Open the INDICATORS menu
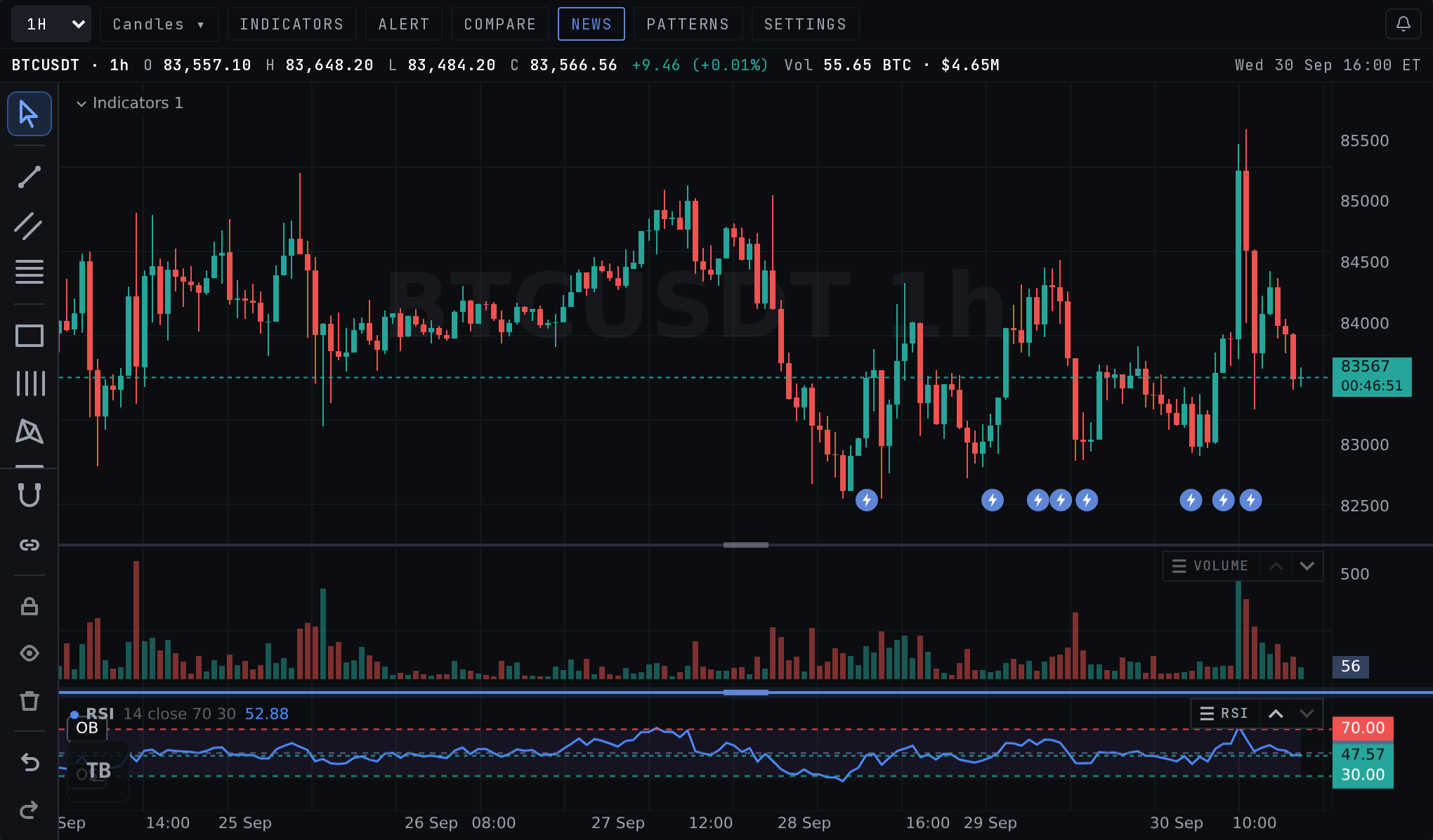Viewport: 1433px width, 840px height. (x=292, y=24)
